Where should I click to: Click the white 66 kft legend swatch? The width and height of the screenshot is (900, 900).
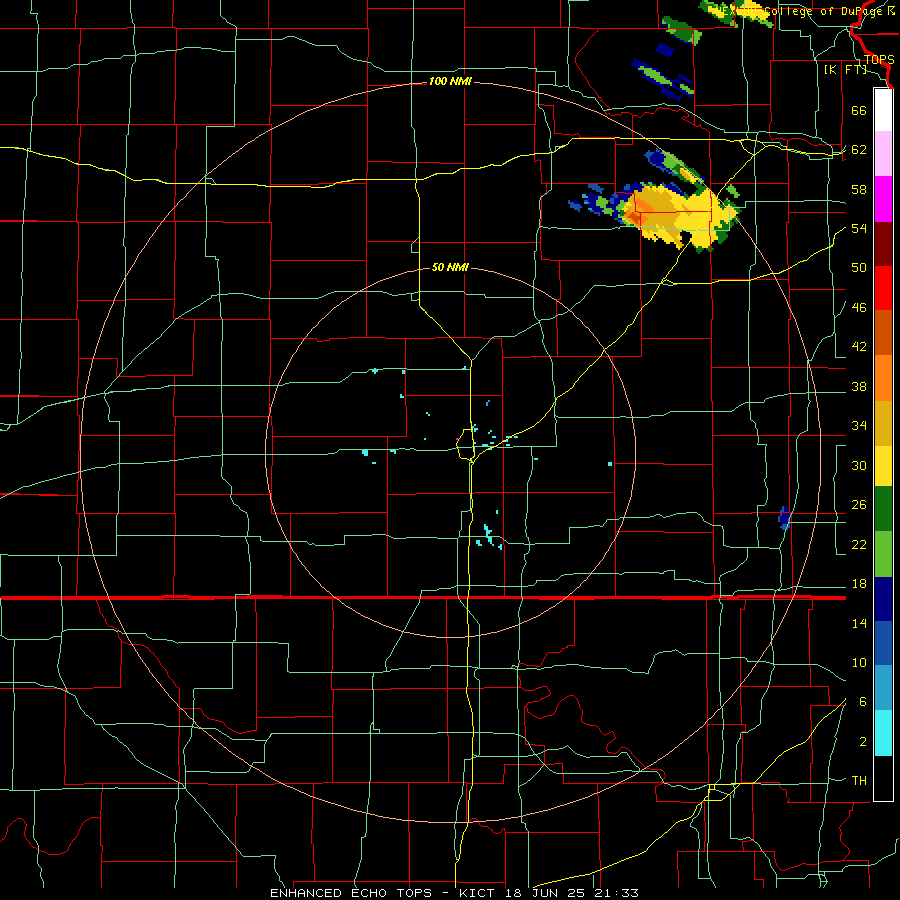tap(883, 110)
